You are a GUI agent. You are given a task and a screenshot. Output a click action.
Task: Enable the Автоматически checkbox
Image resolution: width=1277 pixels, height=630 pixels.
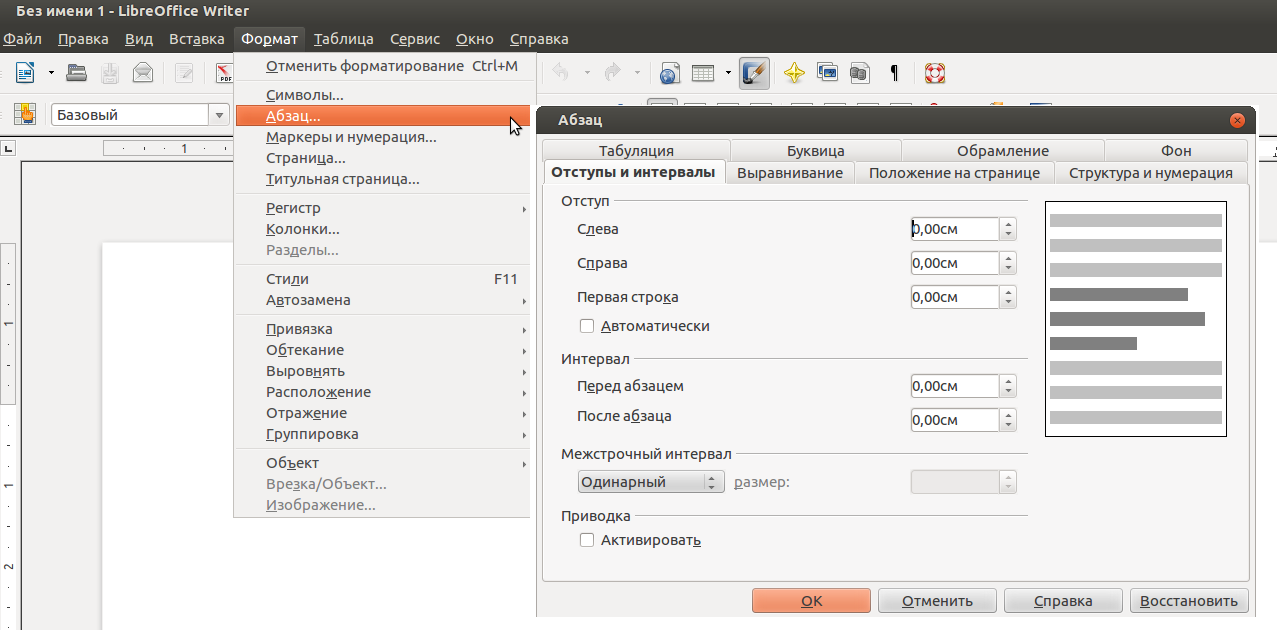pos(587,326)
